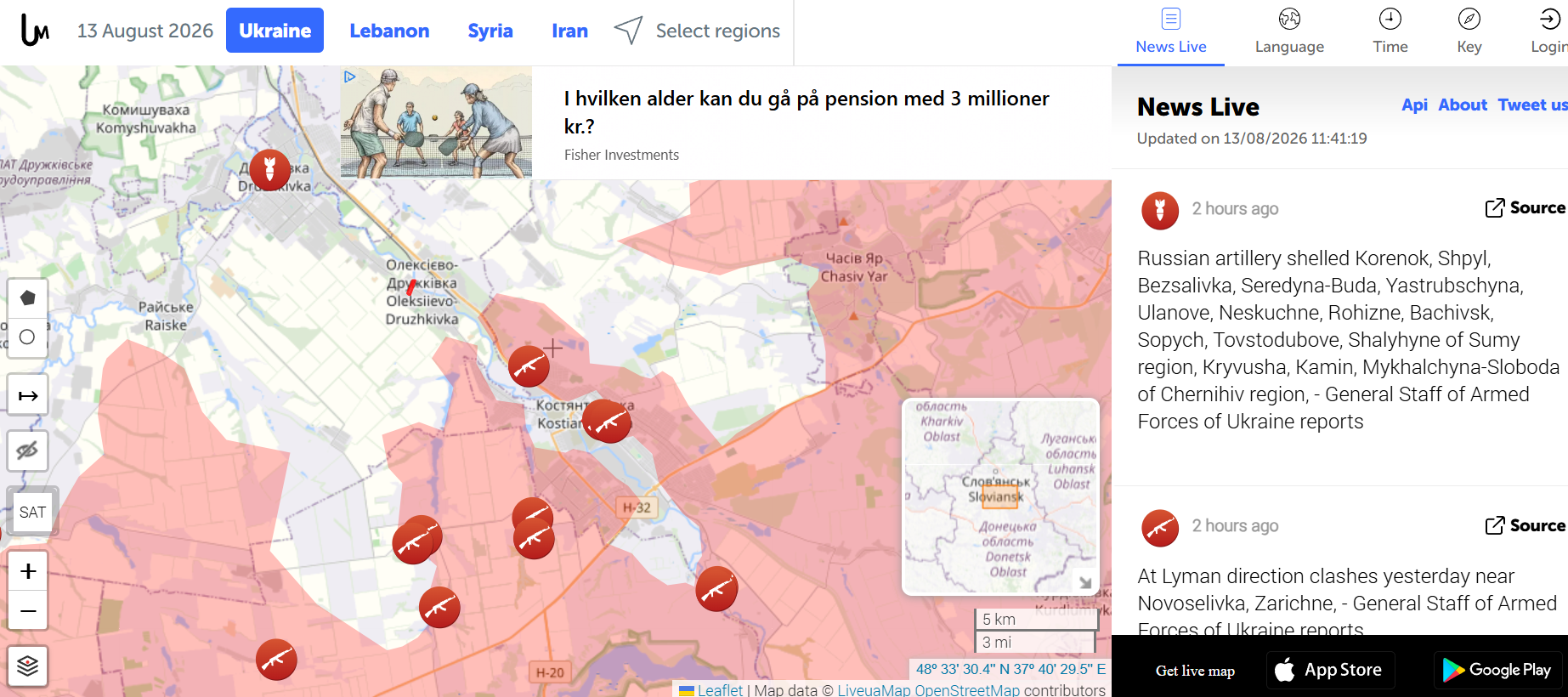Click the bottommost rifle marker on the map
Screen dimensions: 1568x697
pos(276,660)
